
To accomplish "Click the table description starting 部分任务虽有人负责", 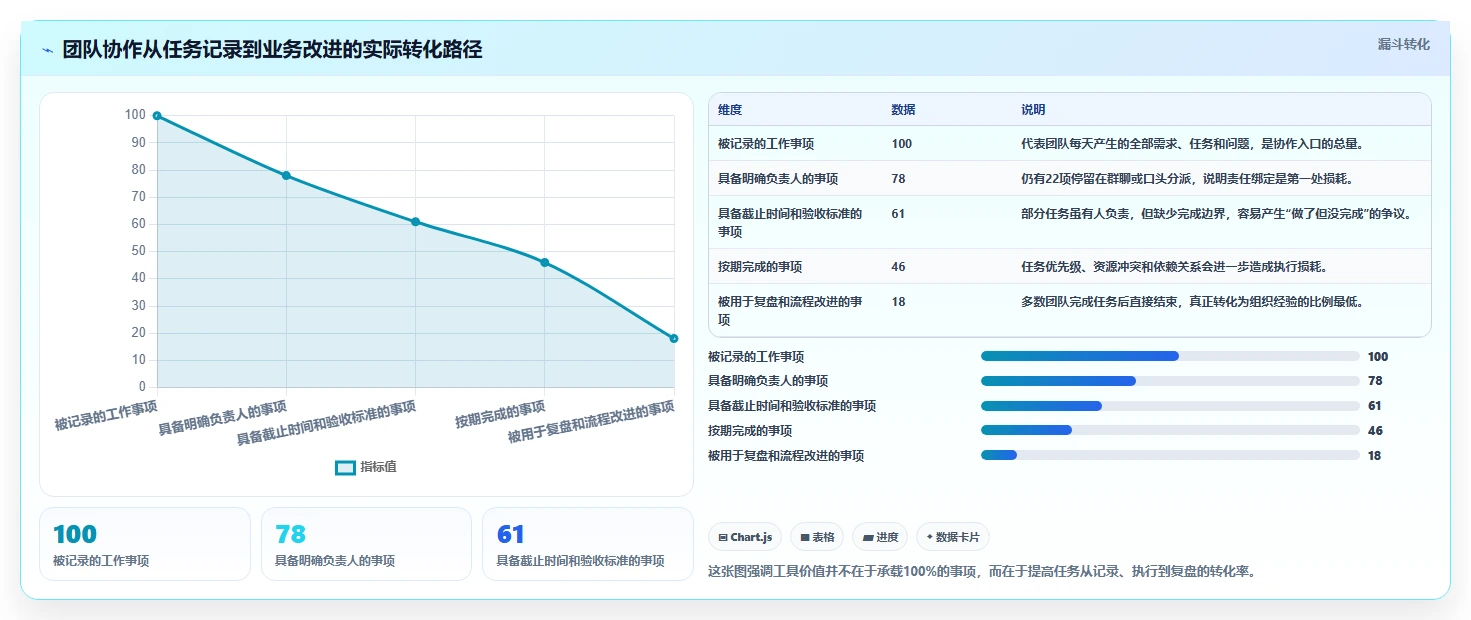I will pyautogui.click(x=1215, y=214).
